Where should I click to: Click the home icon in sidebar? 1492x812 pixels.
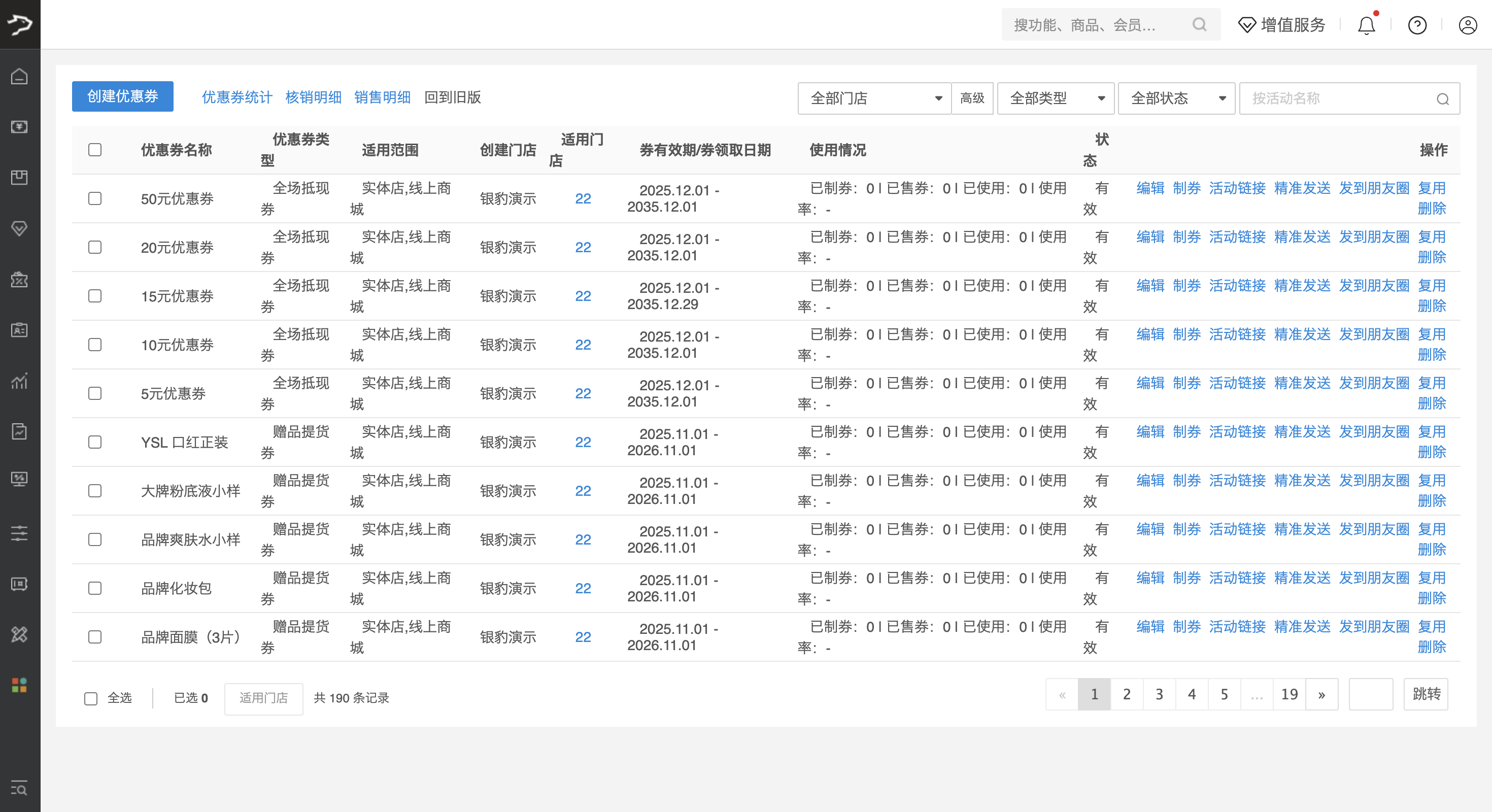(x=20, y=77)
